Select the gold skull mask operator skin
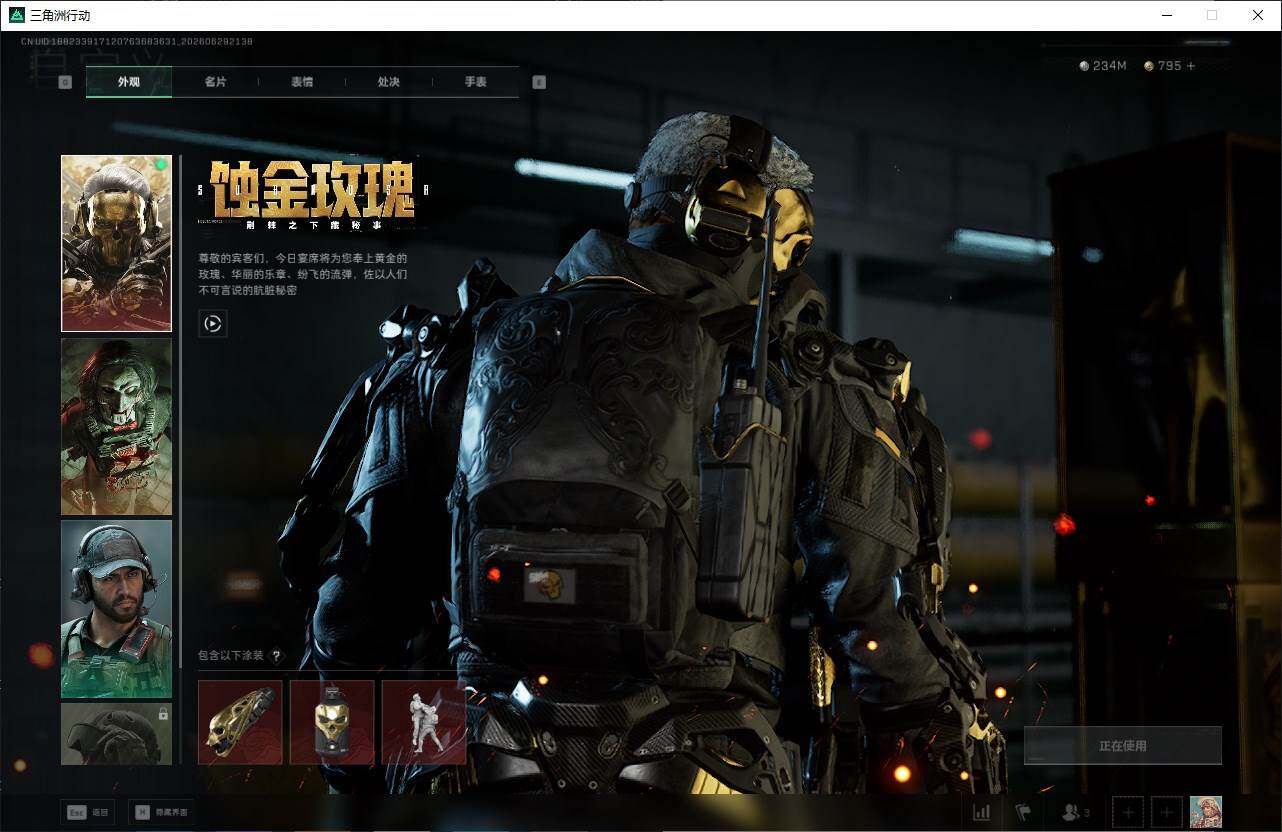The height and width of the screenshot is (832, 1282). coord(116,243)
